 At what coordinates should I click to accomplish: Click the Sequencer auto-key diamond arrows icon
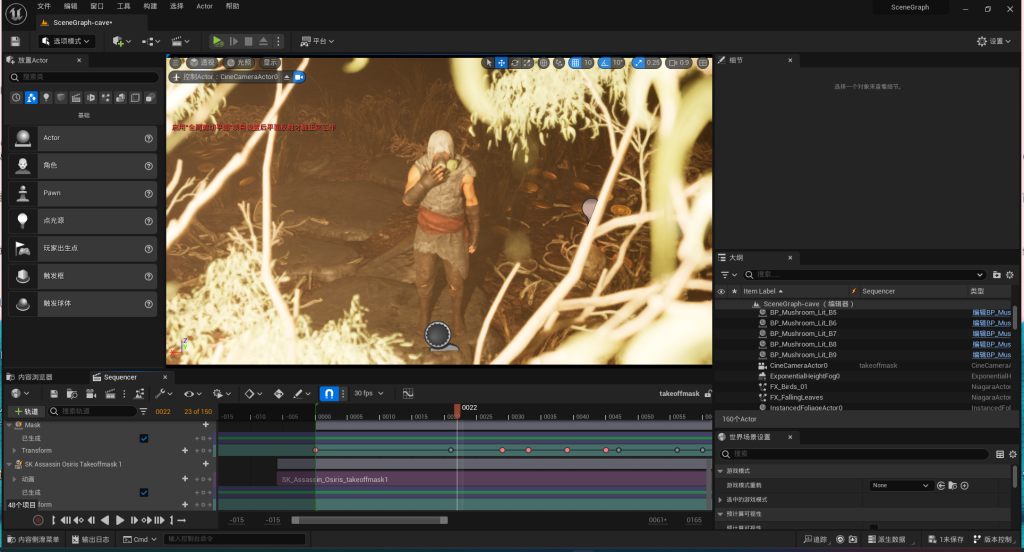278,394
